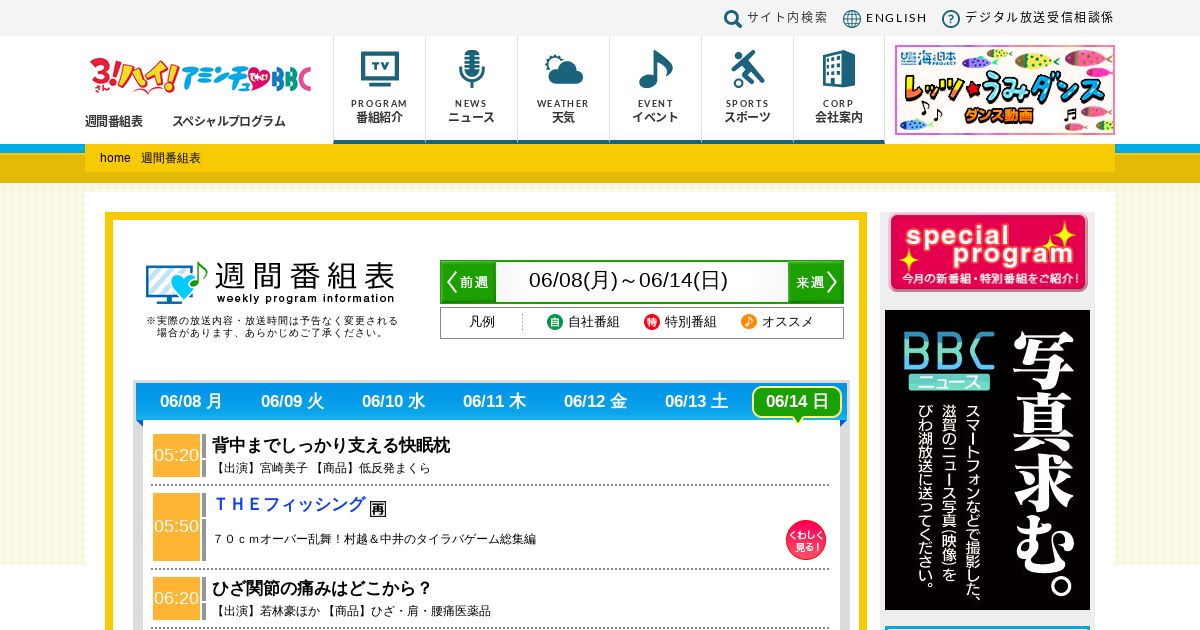Select the 06/13 土 tab
Screen dimensions: 1200x630
click(696, 402)
